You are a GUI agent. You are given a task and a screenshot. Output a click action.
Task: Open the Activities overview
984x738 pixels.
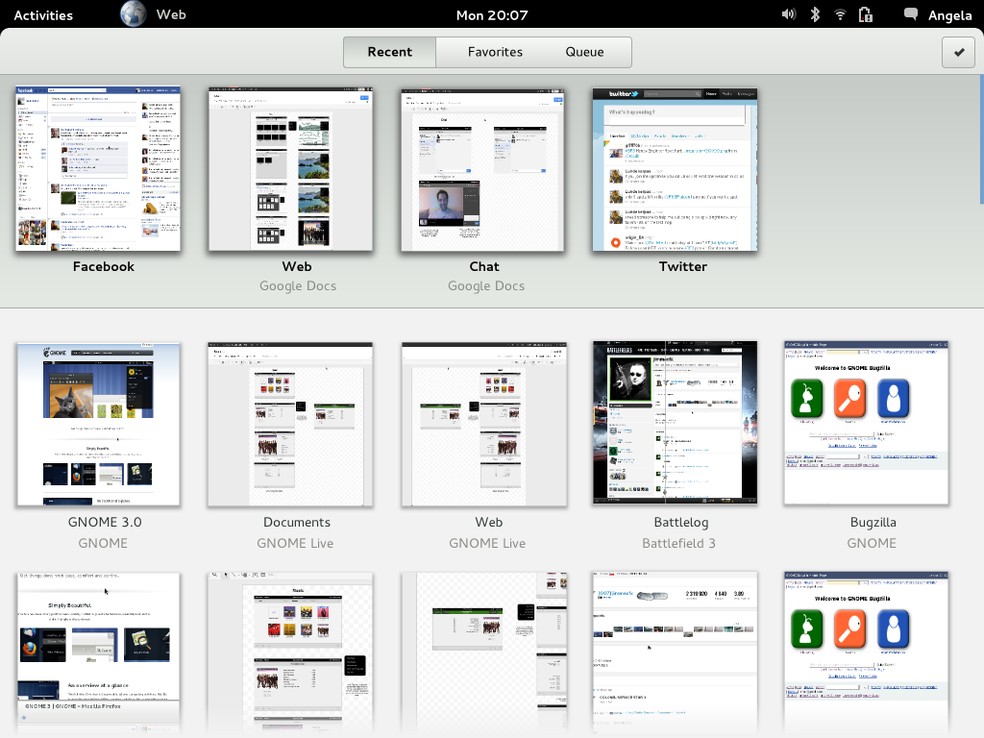(43, 15)
